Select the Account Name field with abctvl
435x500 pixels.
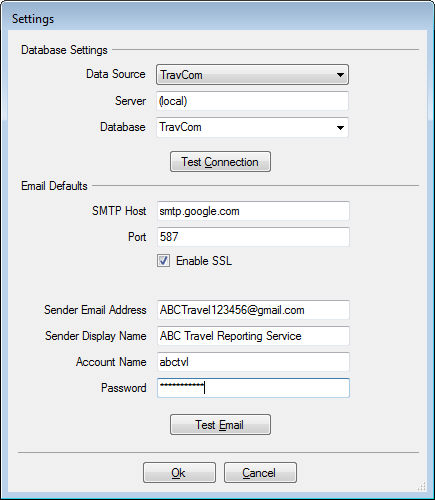253,362
